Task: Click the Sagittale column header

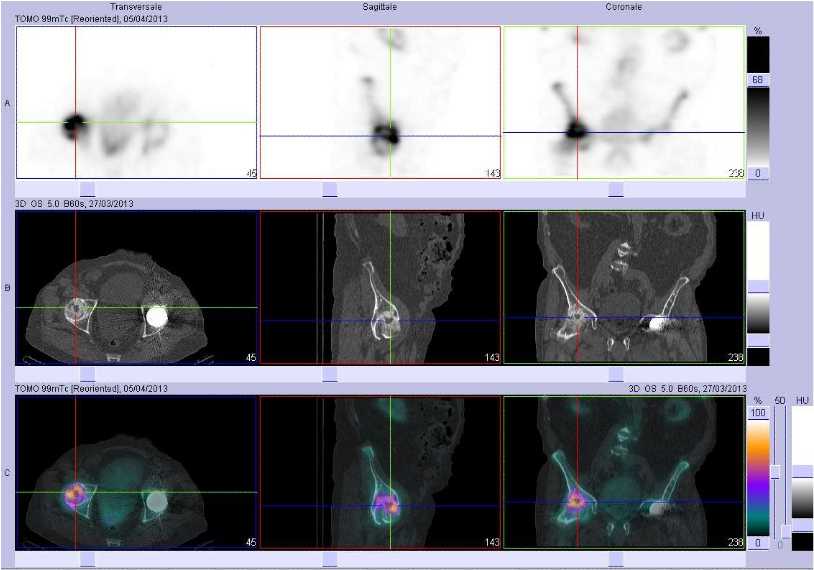Action: point(379,7)
